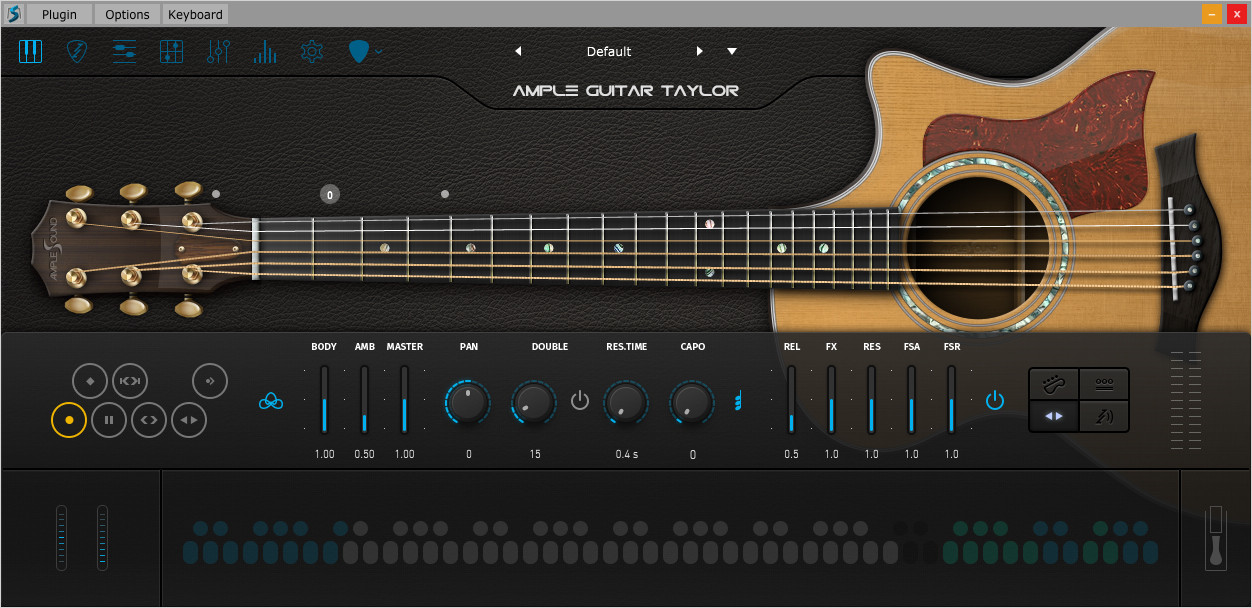Click the capo position marker showing 0
The image size is (1252, 608).
coord(330,195)
